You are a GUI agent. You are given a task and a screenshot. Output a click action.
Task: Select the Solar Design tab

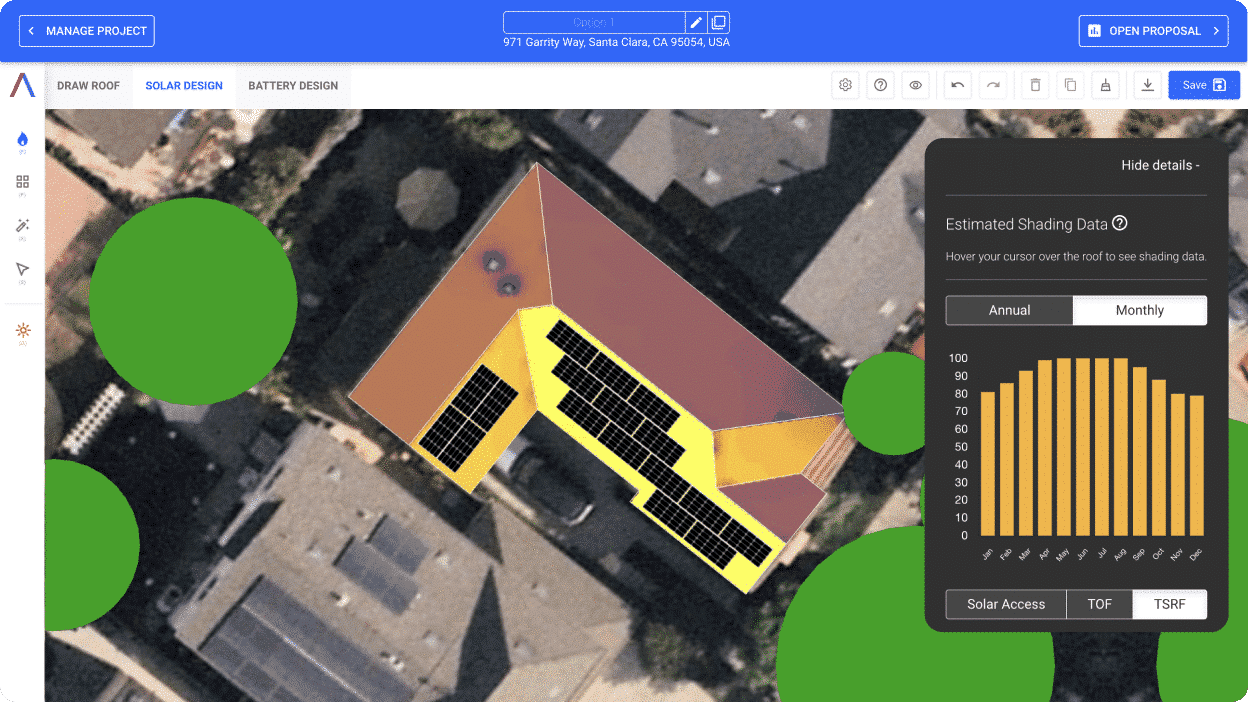pos(184,86)
